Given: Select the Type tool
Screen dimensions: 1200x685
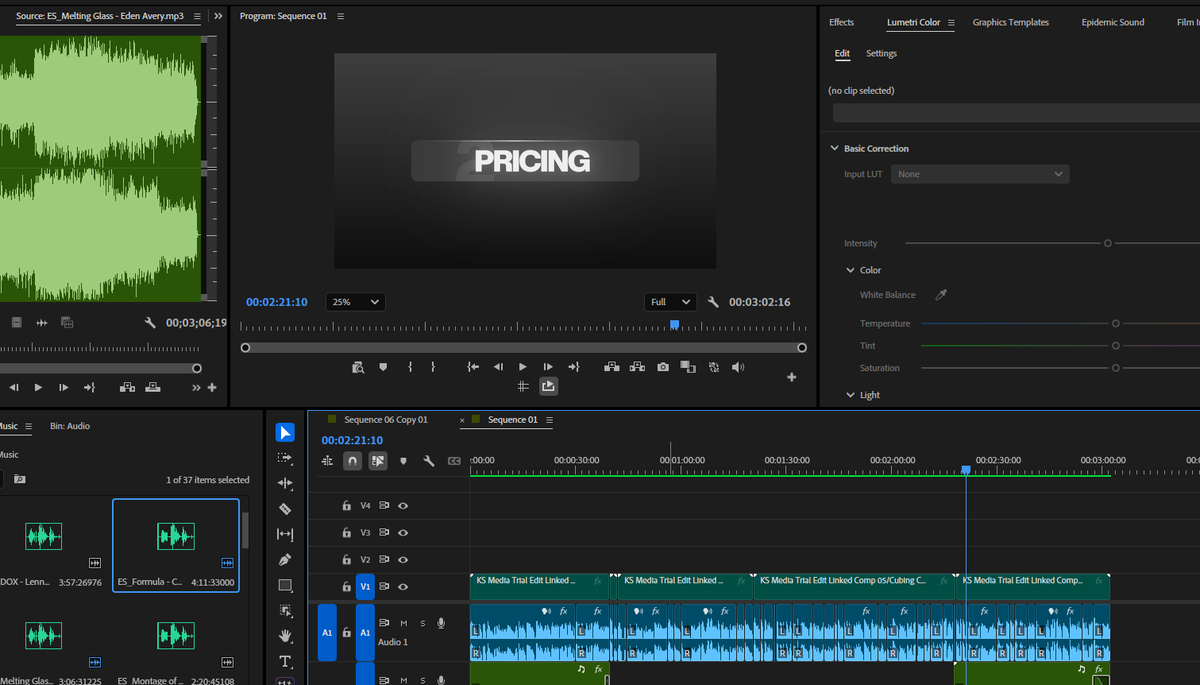Looking at the screenshot, I should click(x=285, y=661).
